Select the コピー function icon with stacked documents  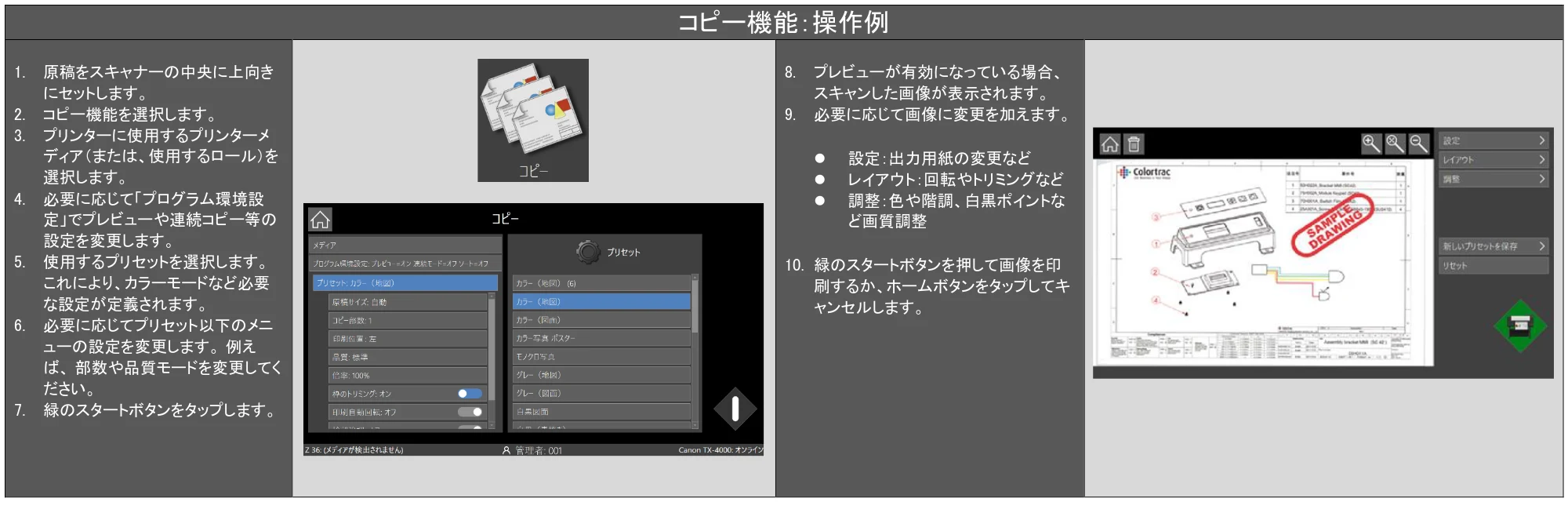click(533, 120)
